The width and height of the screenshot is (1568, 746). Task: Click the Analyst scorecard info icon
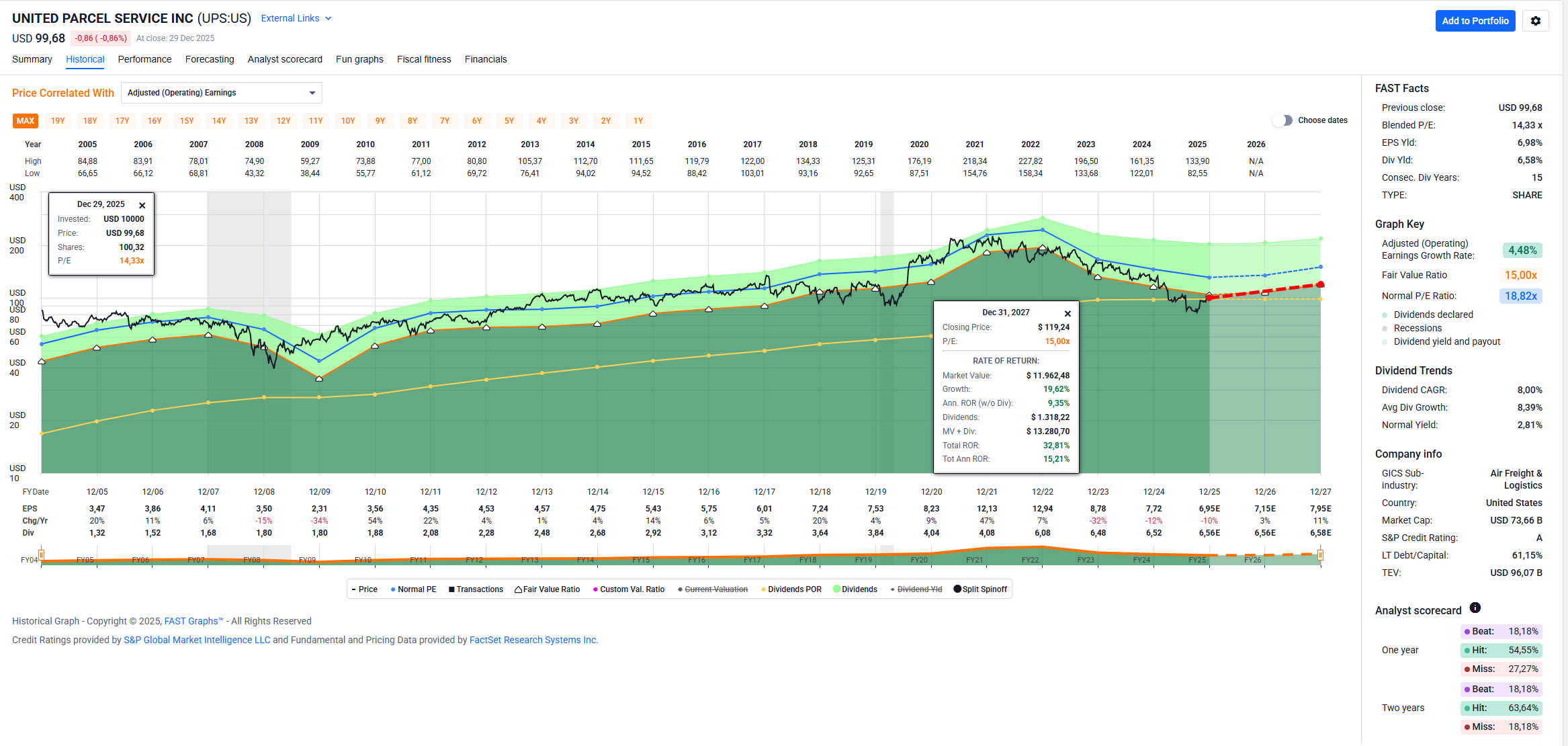click(x=1475, y=608)
